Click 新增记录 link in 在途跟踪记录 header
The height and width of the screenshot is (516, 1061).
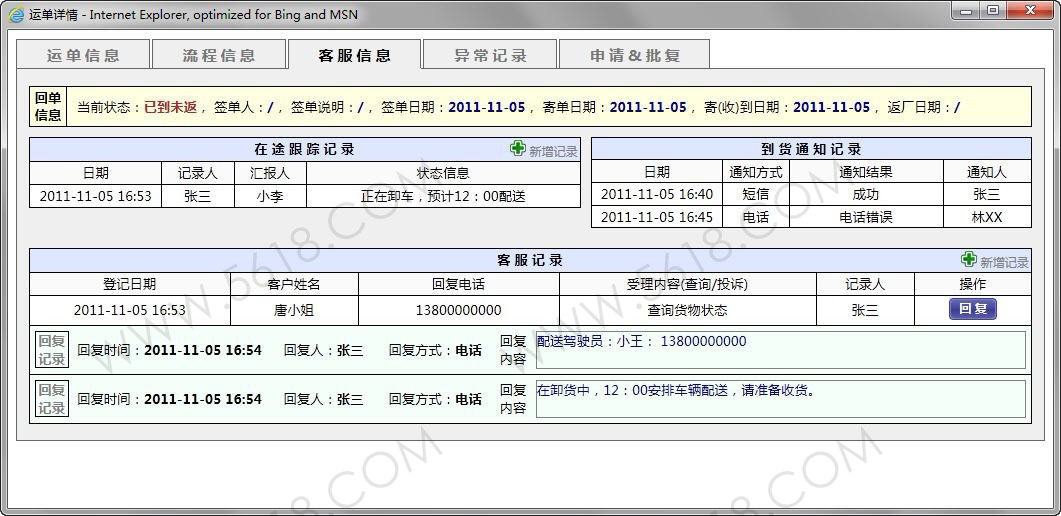[x=553, y=151]
